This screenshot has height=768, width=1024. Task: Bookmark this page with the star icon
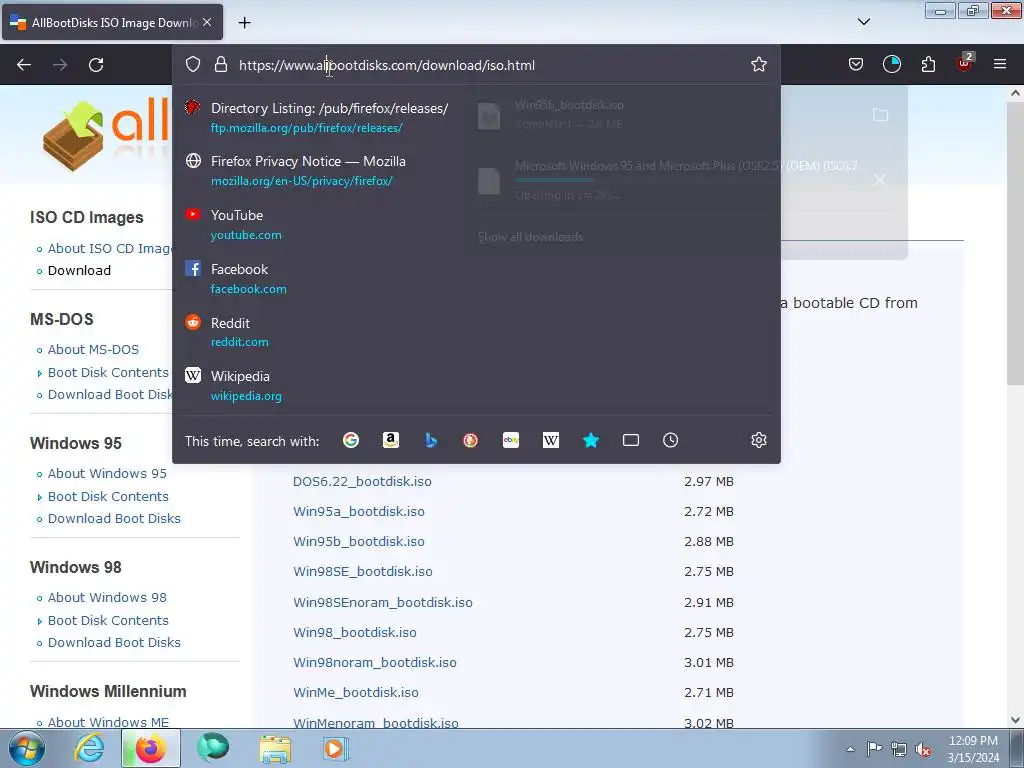[x=758, y=64]
